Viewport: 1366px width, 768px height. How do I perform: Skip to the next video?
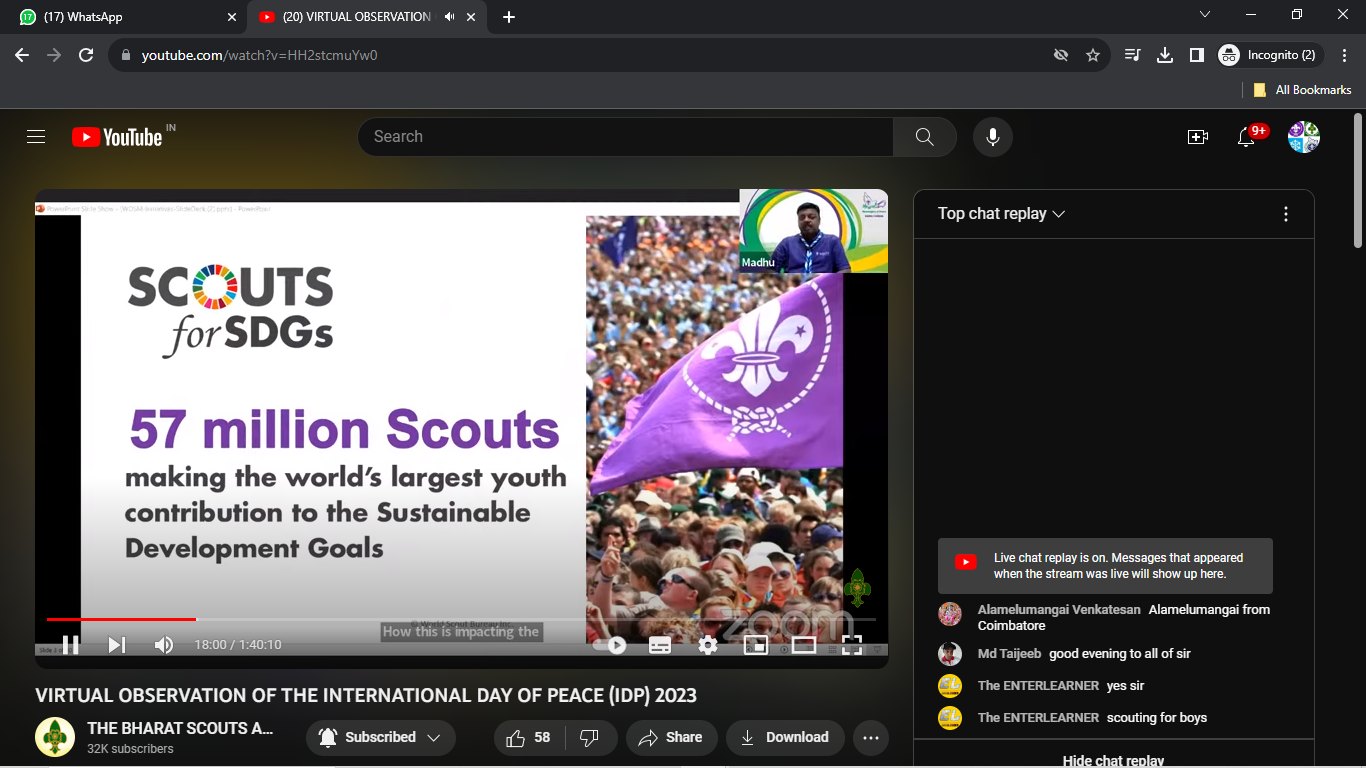[117, 645]
